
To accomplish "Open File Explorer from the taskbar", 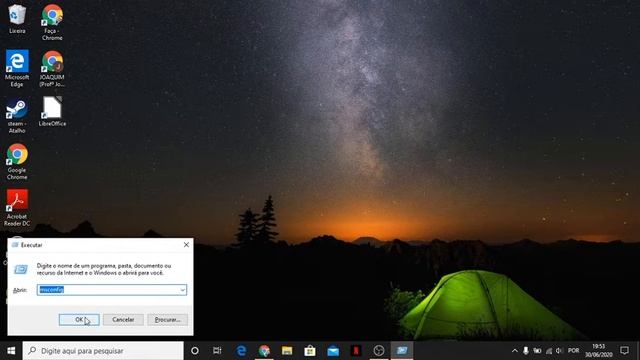I will [x=287, y=351].
